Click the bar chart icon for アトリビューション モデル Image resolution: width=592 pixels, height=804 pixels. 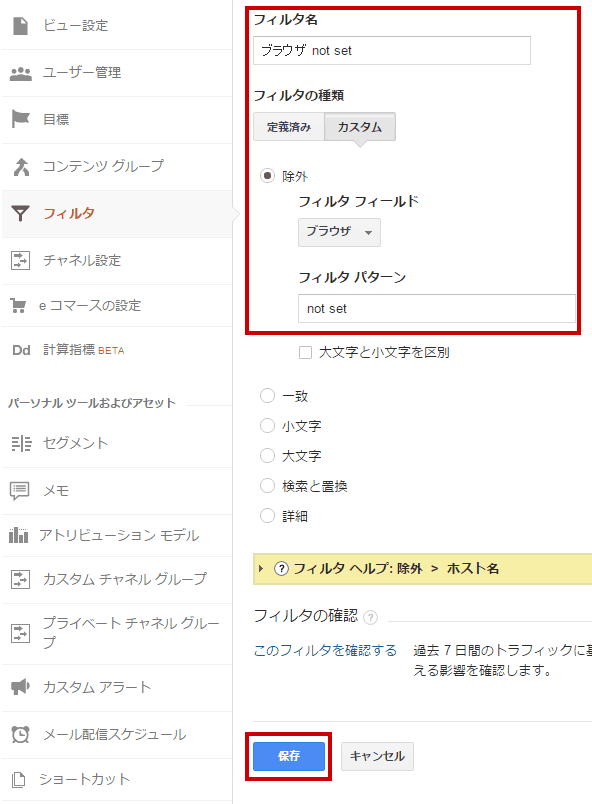tap(18, 535)
